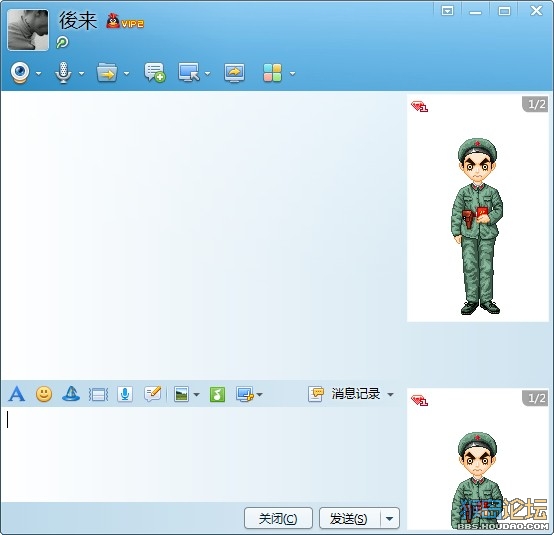Click the contact name 後来
This screenshot has height=535, width=554.
[x=78, y=20]
